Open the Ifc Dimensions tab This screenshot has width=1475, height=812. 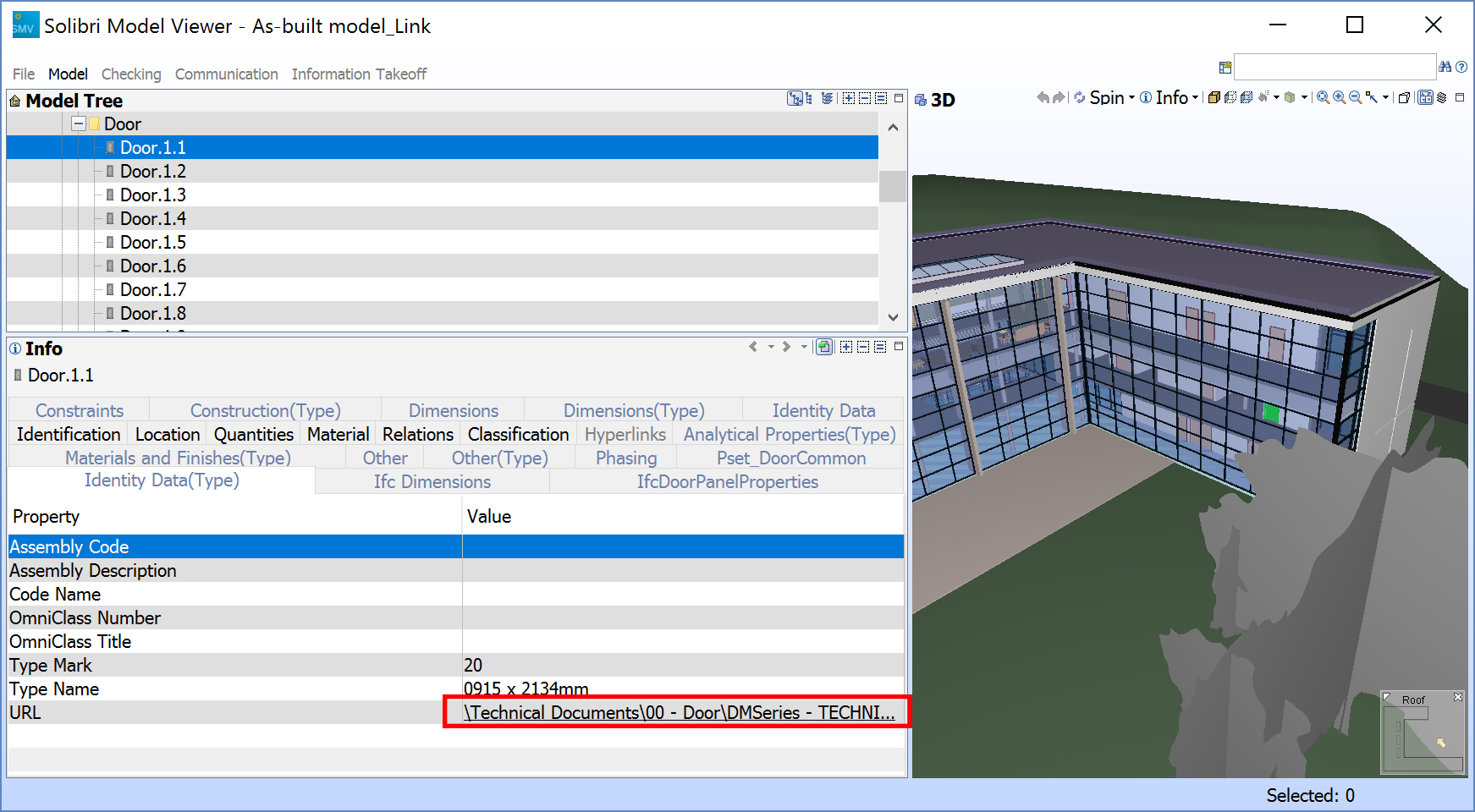pyautogui.click(x=432, y=481)
